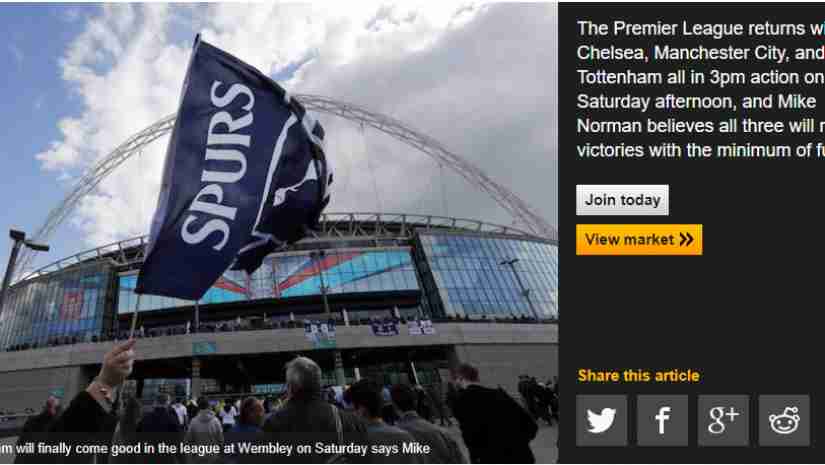Click the Premier League returns summary text
825x465 pixels.
pyautogui.click(x=701, y=89)
